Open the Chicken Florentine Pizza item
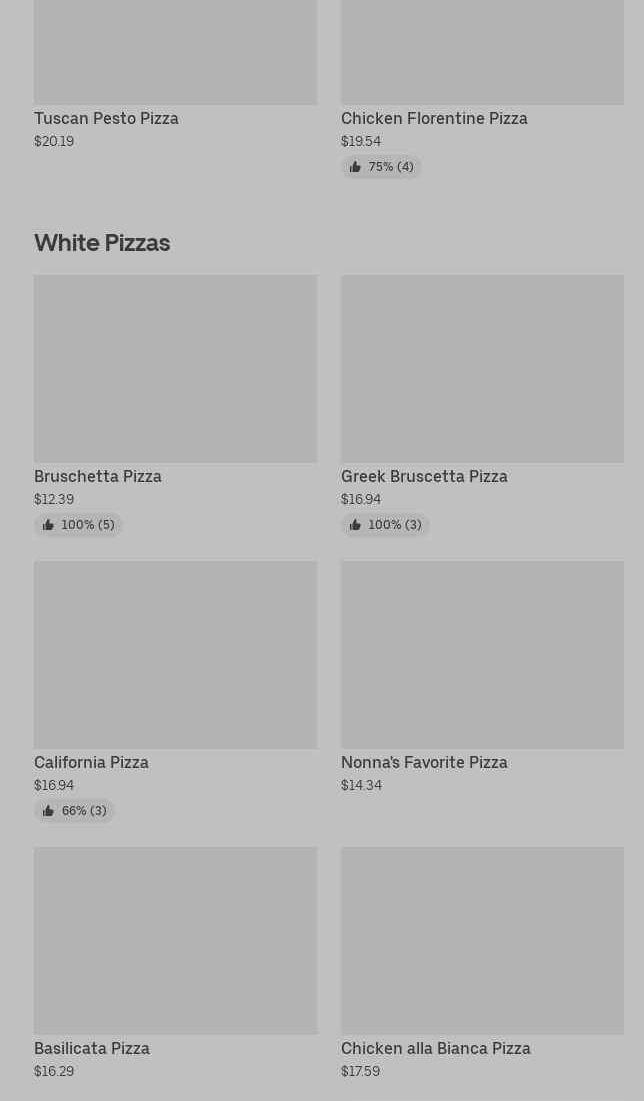644x1101 pixels. [x=434, y=118]
